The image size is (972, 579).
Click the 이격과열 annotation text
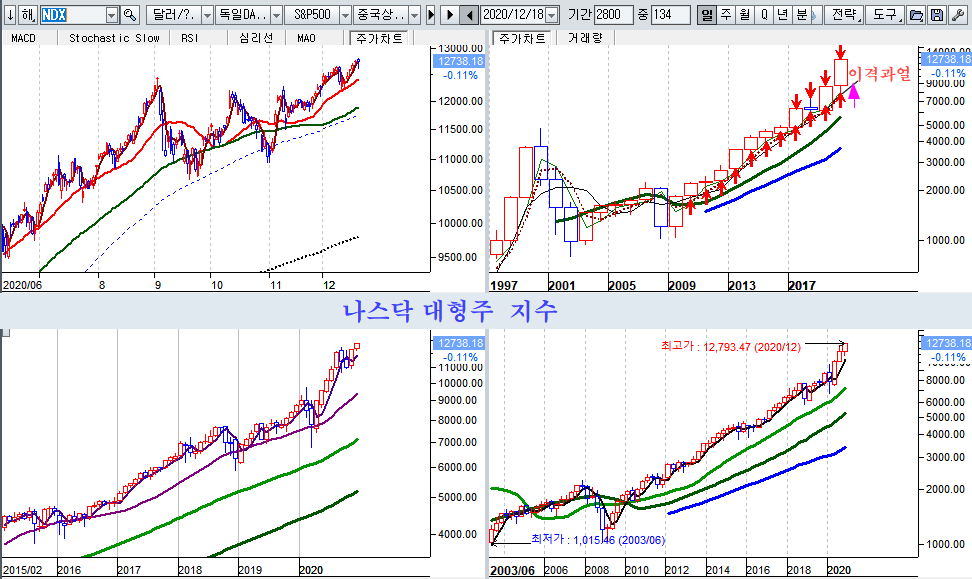tap(880, 74)
